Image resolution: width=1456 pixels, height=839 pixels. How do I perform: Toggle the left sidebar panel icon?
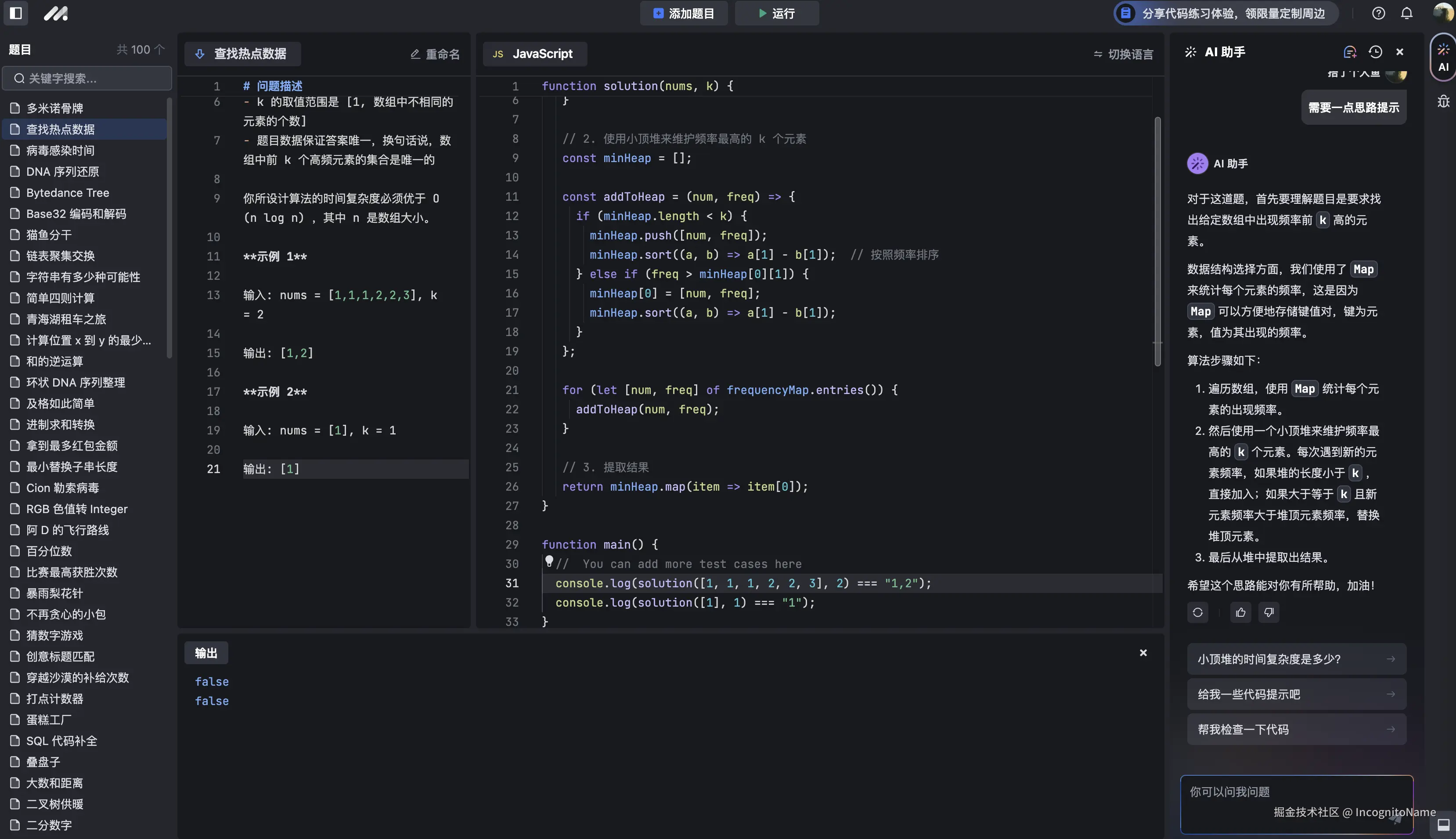click(x=16, y=13)
